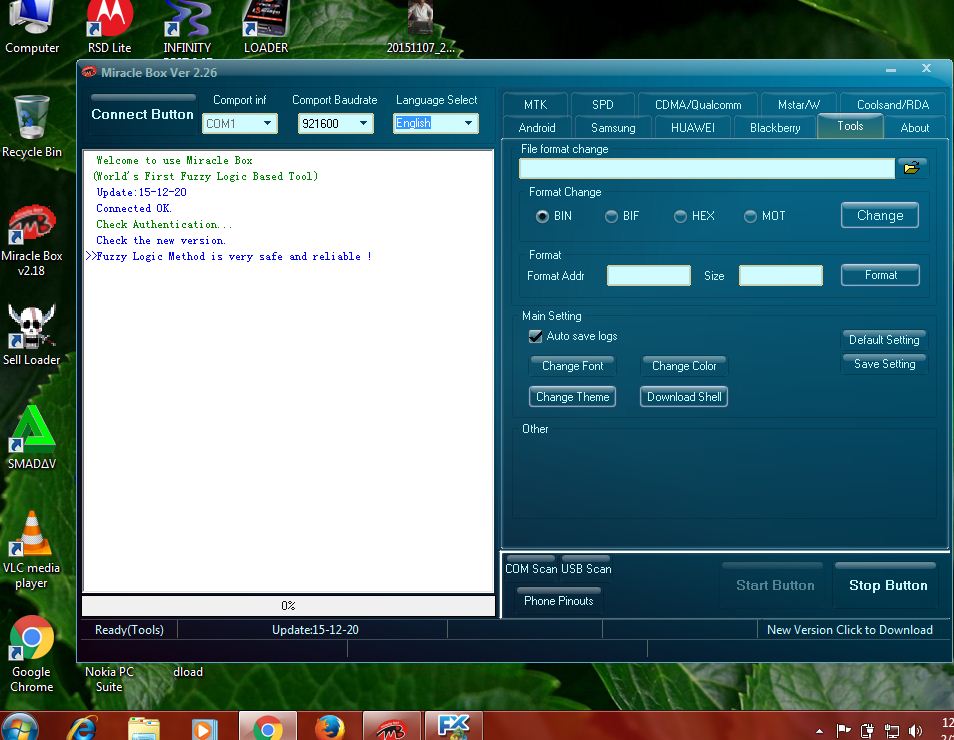
Task: Click the Format button
Action: [880, 275]
